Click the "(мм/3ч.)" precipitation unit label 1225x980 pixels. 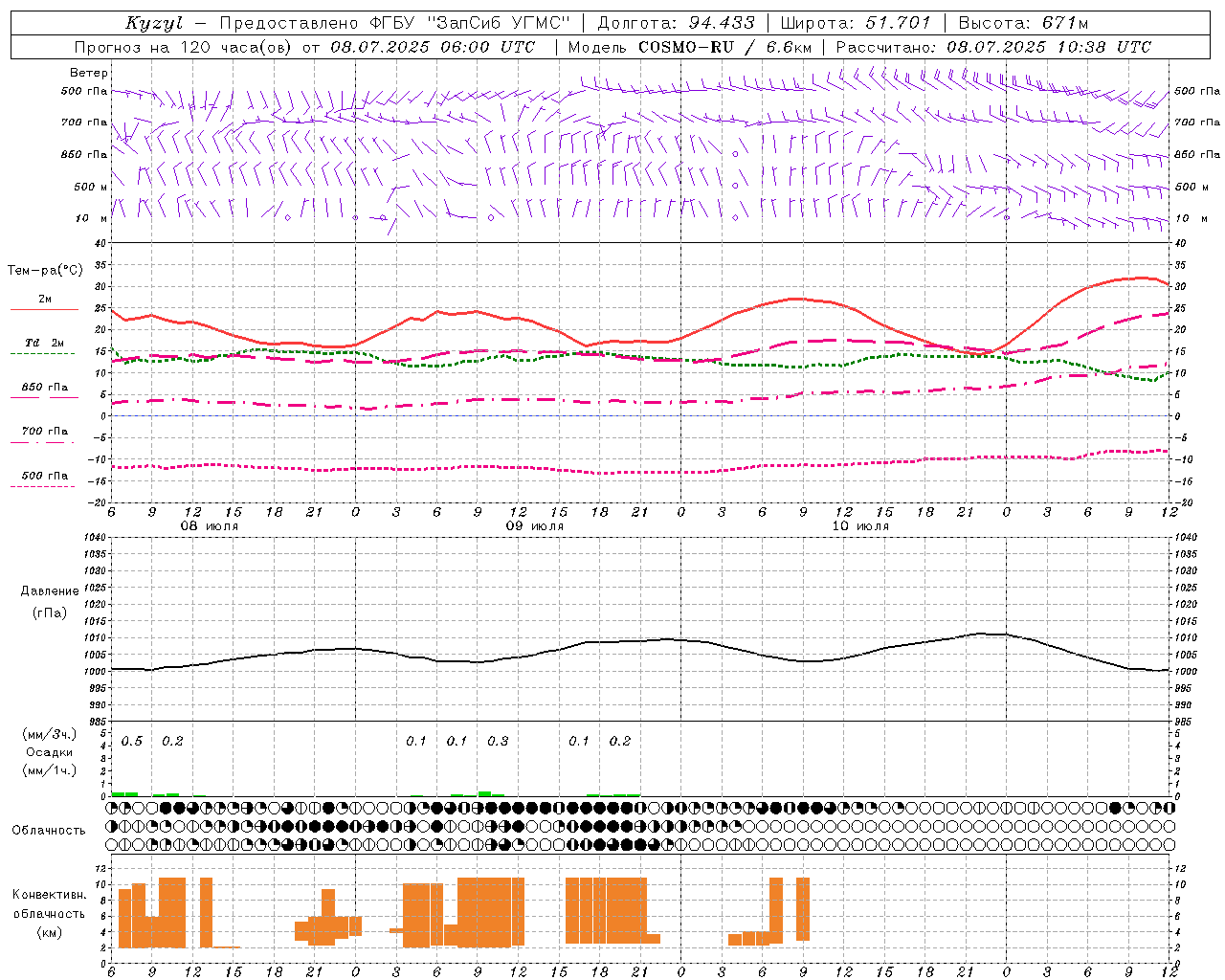pyautogui.click(x=50, y=734)
